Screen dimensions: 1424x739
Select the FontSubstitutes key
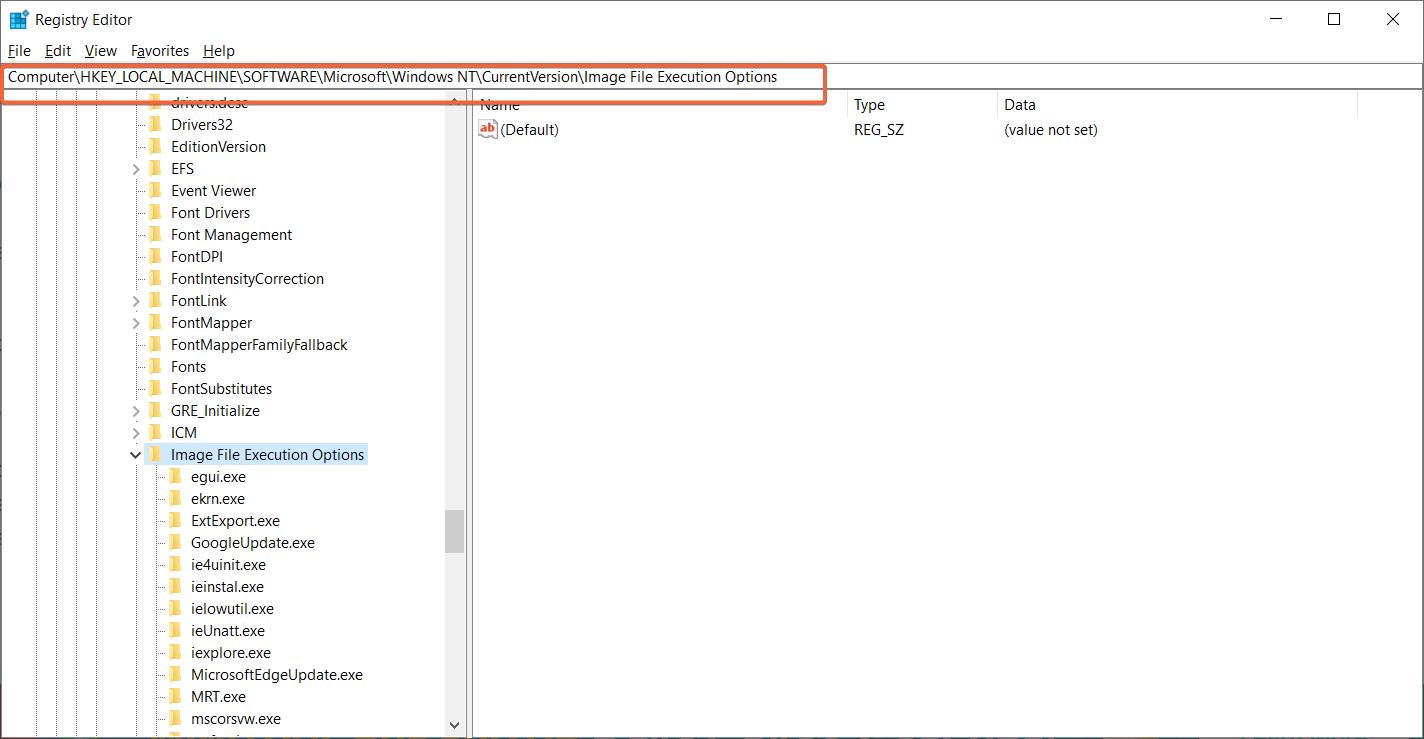(221, 389)
